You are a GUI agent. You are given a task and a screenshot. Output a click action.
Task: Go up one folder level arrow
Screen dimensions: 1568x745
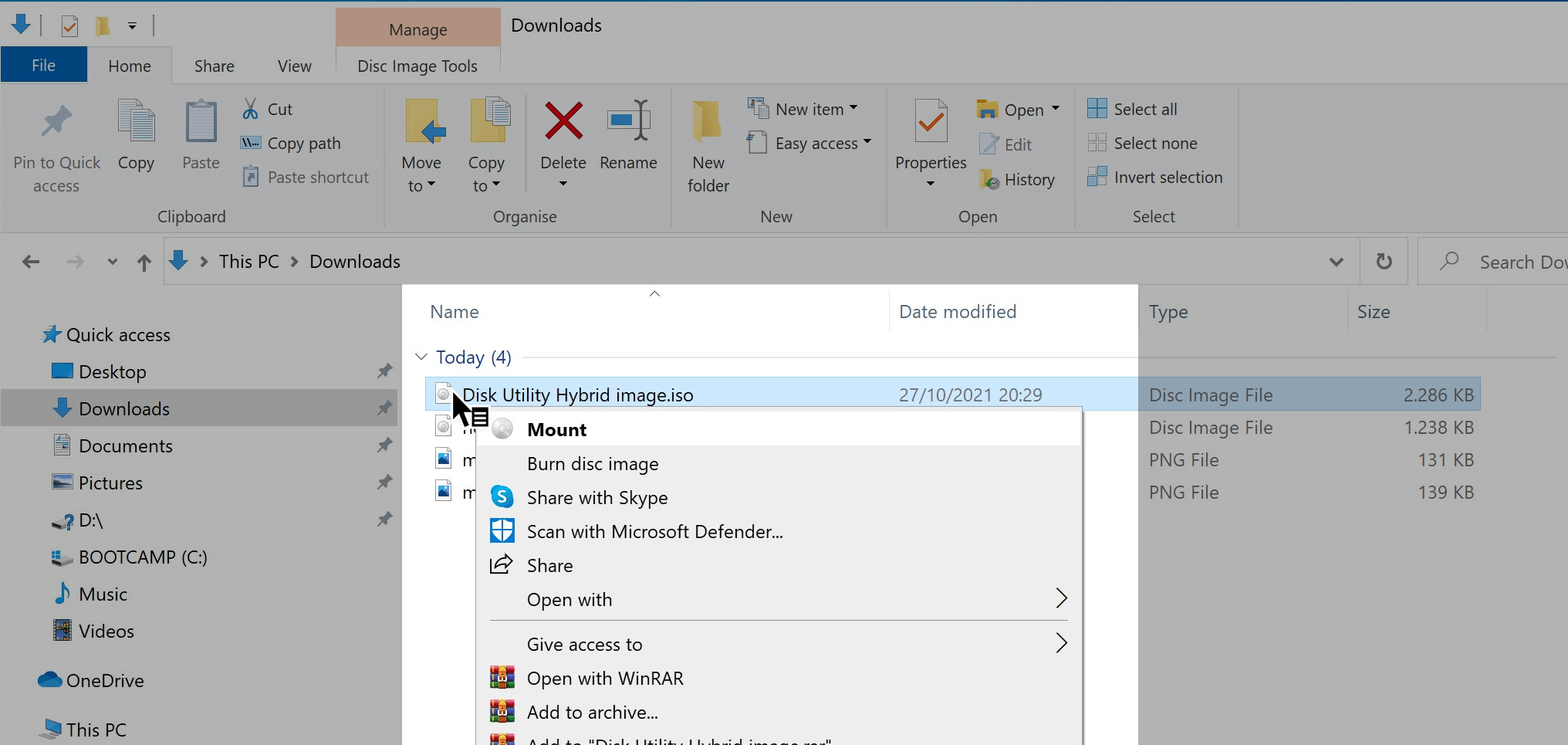[144, 262]
